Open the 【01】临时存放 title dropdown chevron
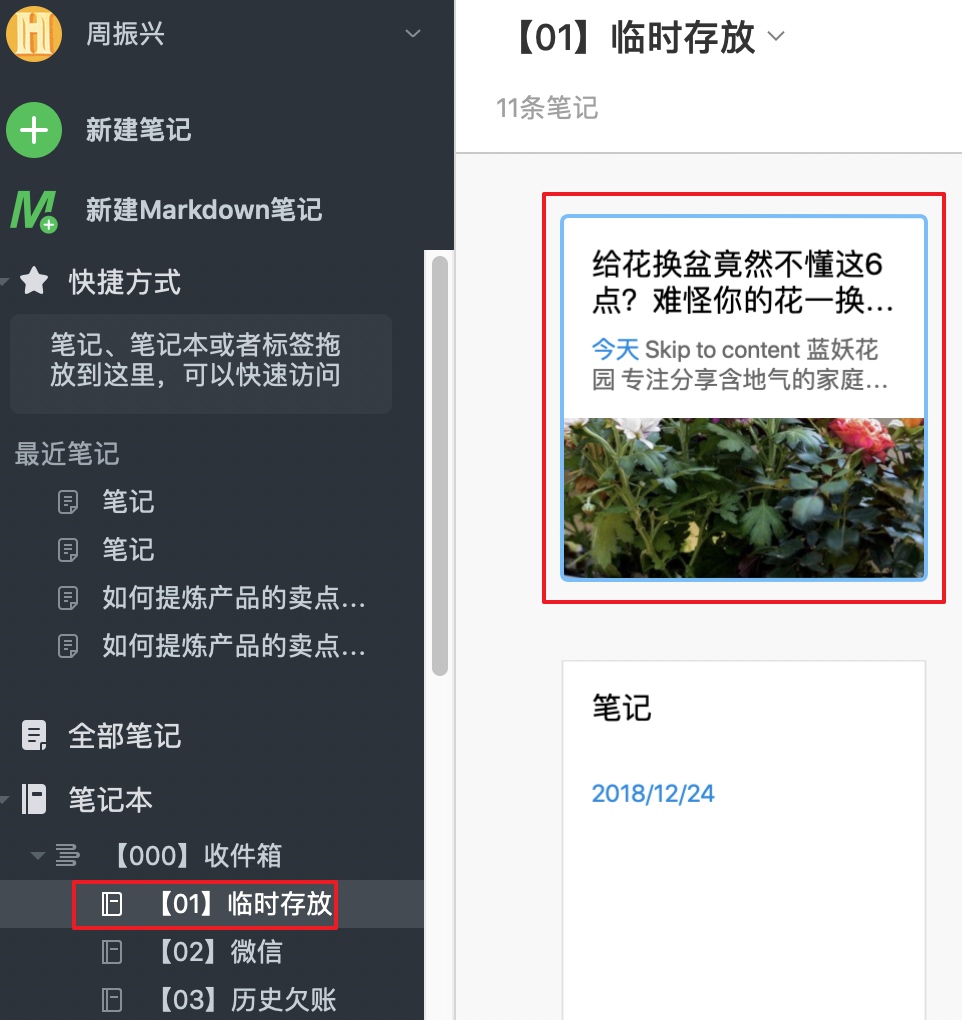962x1020 pixels. point(776,36)
